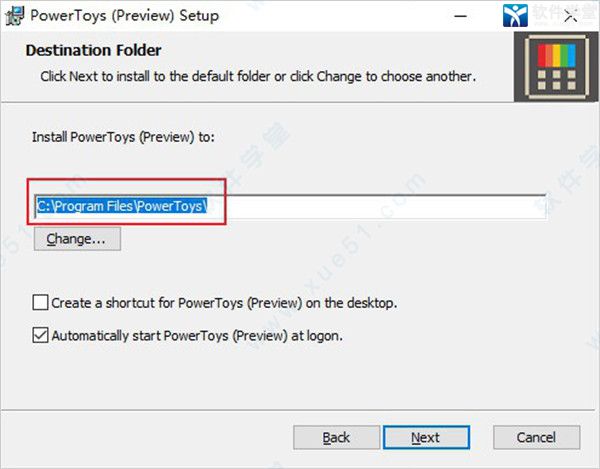Cancel the PowerToys installation

537,437
